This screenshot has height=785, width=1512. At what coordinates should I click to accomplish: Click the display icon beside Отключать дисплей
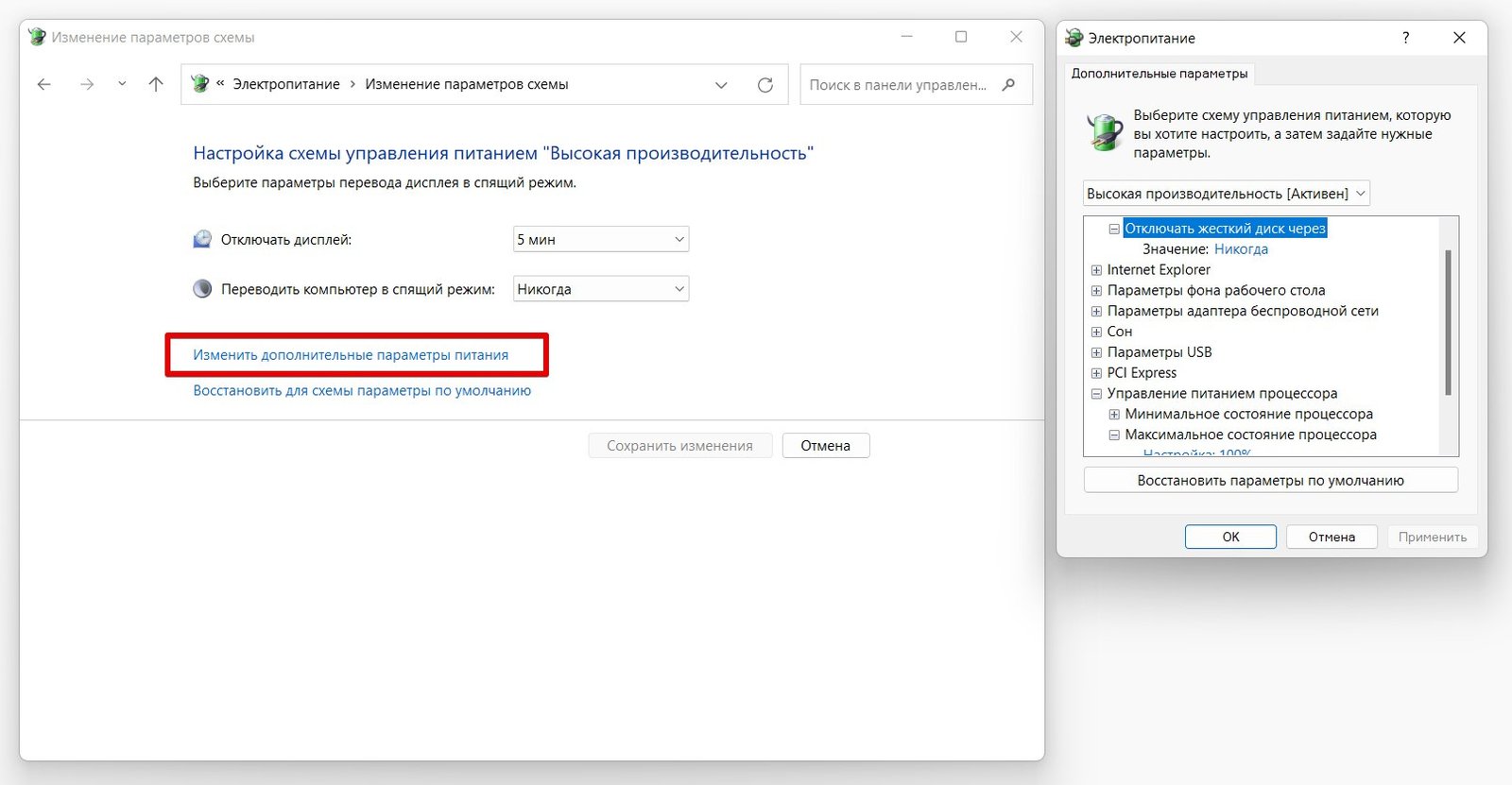(202, 239)
